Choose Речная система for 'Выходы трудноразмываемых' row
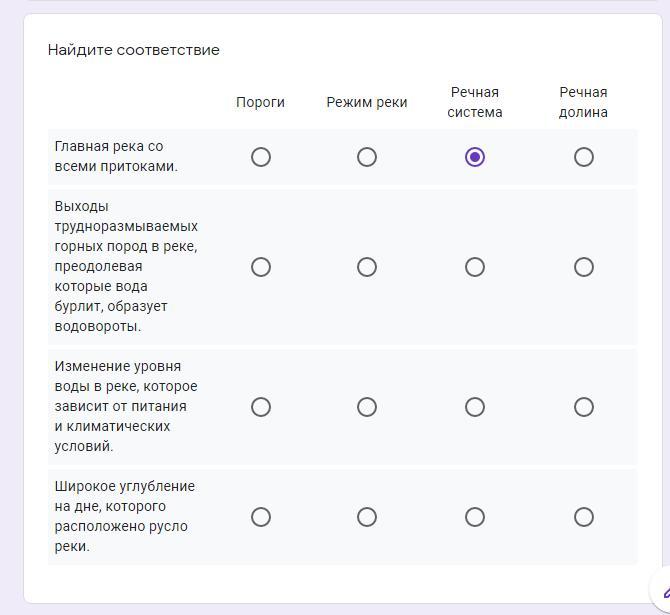 click(475, 267)
